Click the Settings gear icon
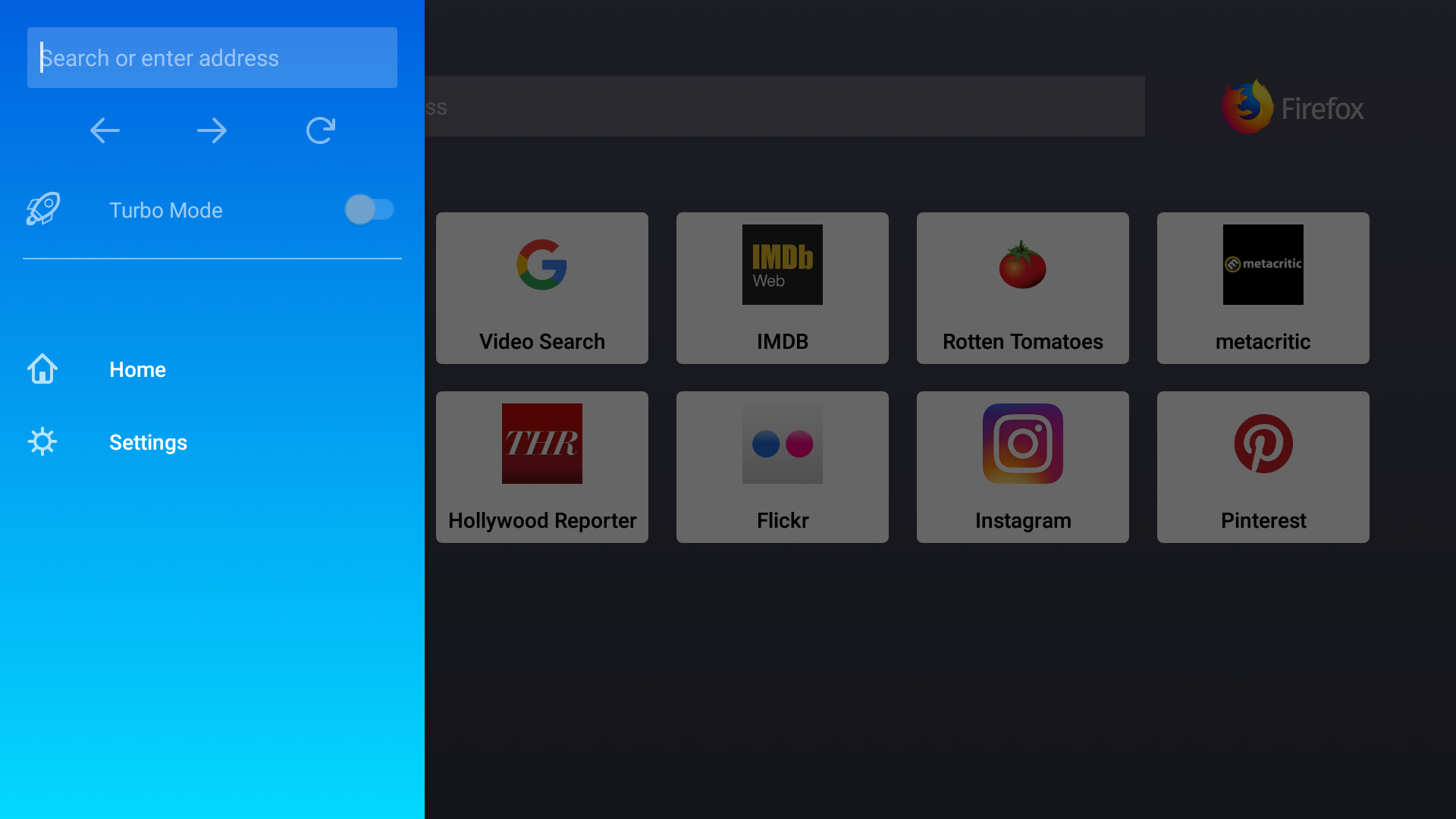The width and height of the screenshot is (1456, 819). (x=40, y=442)
